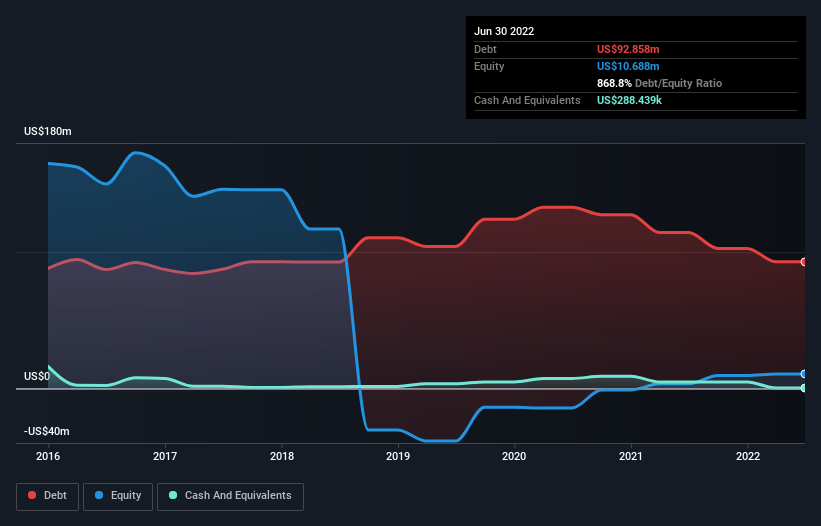Click the US$0 y-axis label

(37, 376)
